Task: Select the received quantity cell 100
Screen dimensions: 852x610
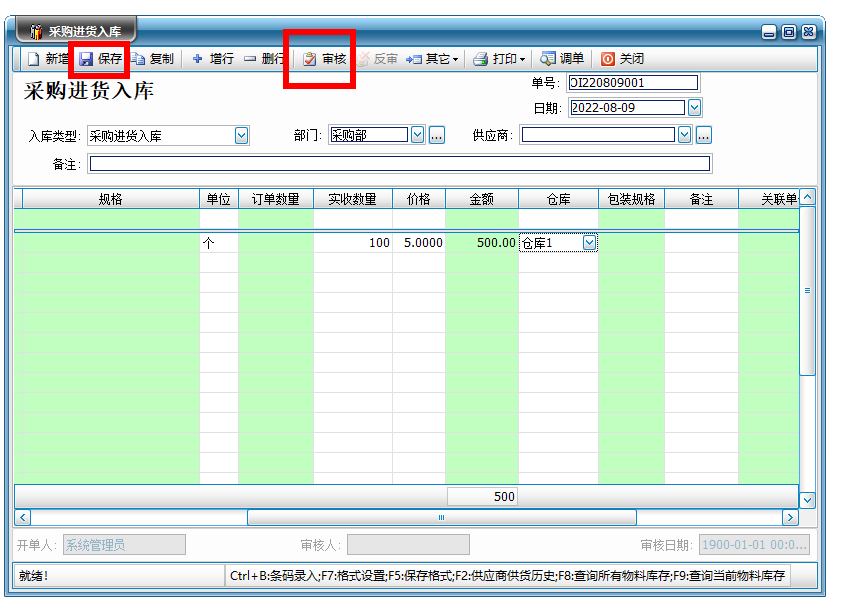Action: [353, 243]
